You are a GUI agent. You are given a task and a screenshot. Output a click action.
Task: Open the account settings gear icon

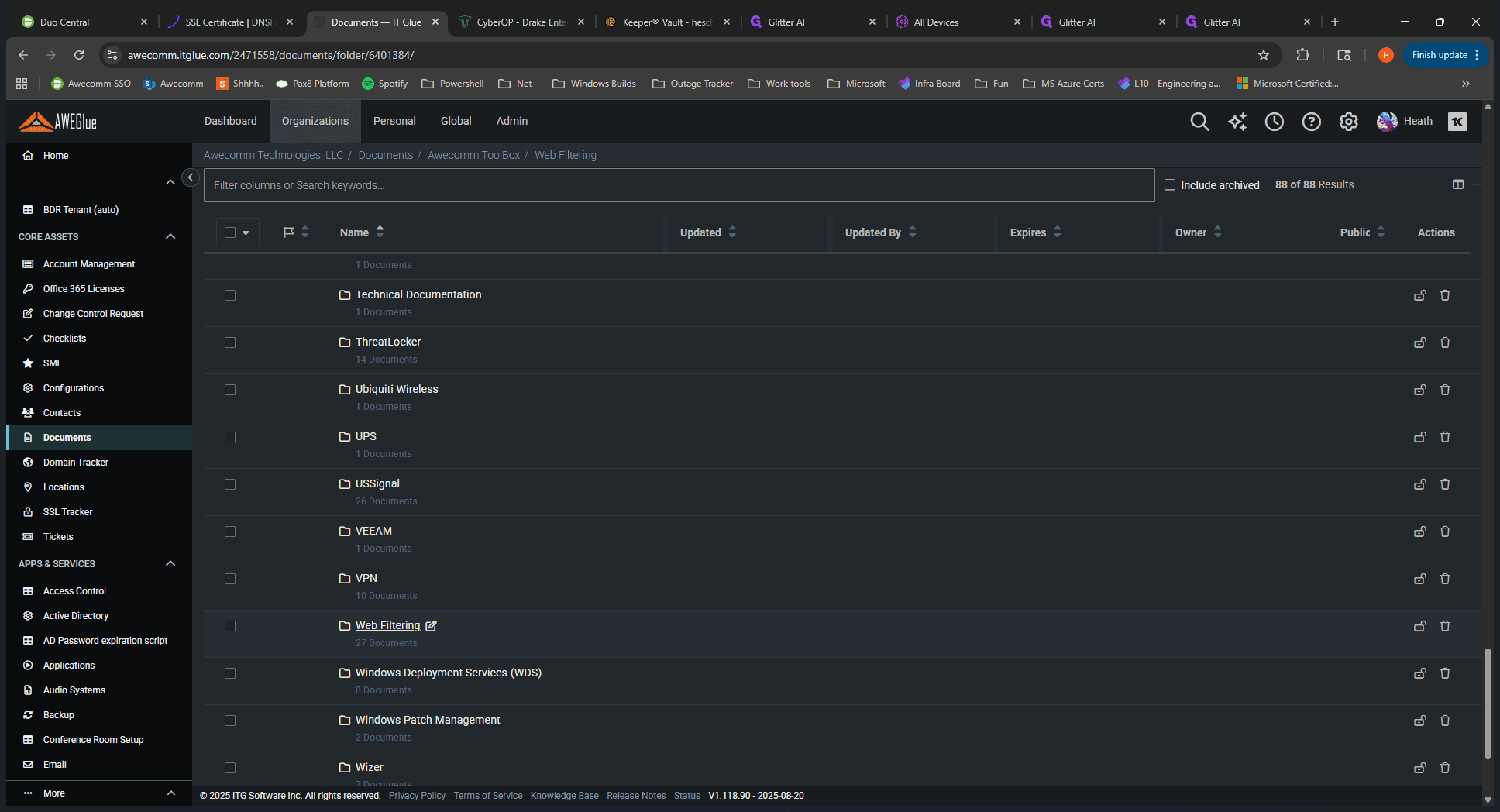click(1349, 122)
